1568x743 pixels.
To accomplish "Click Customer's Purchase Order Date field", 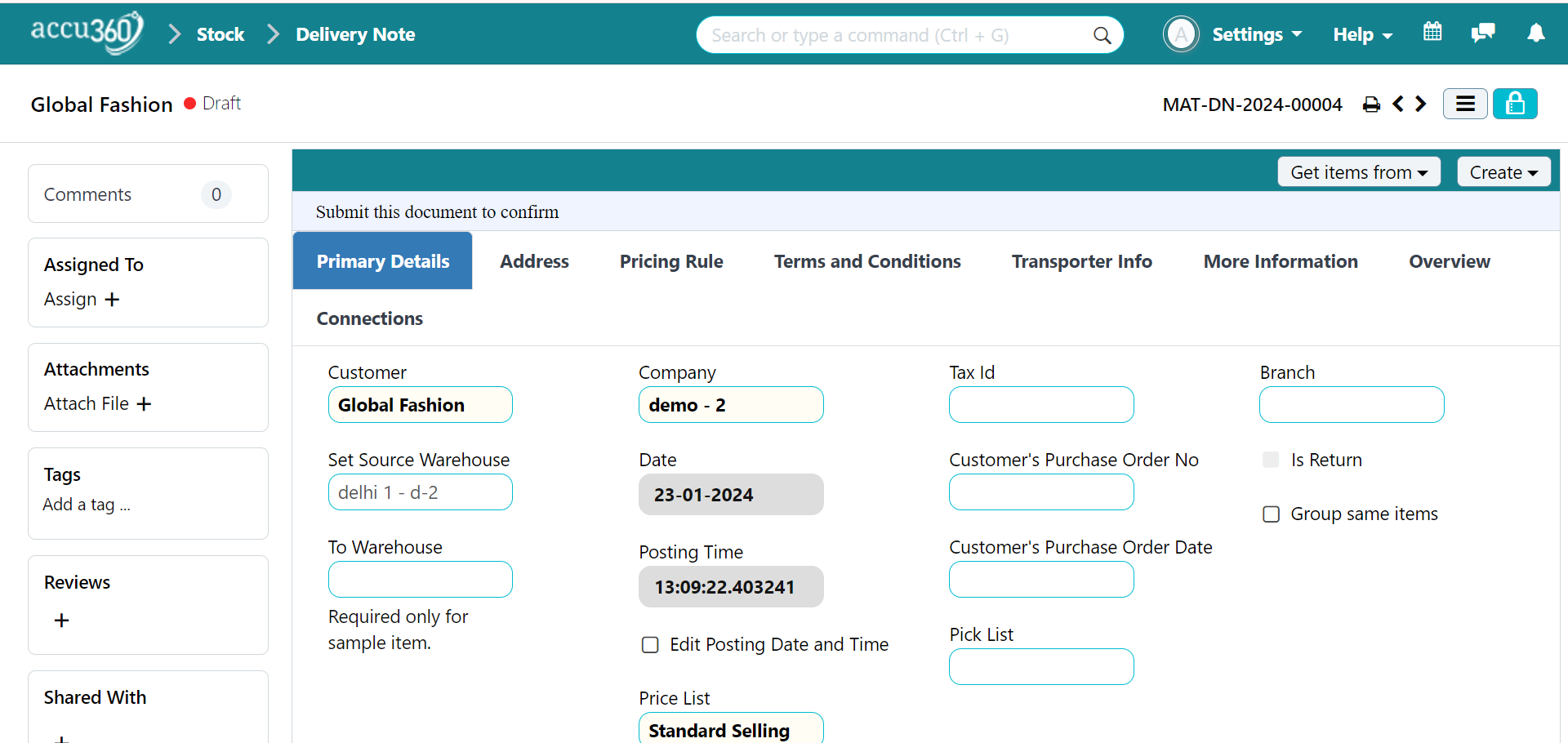I will [x=1041, y=580].
